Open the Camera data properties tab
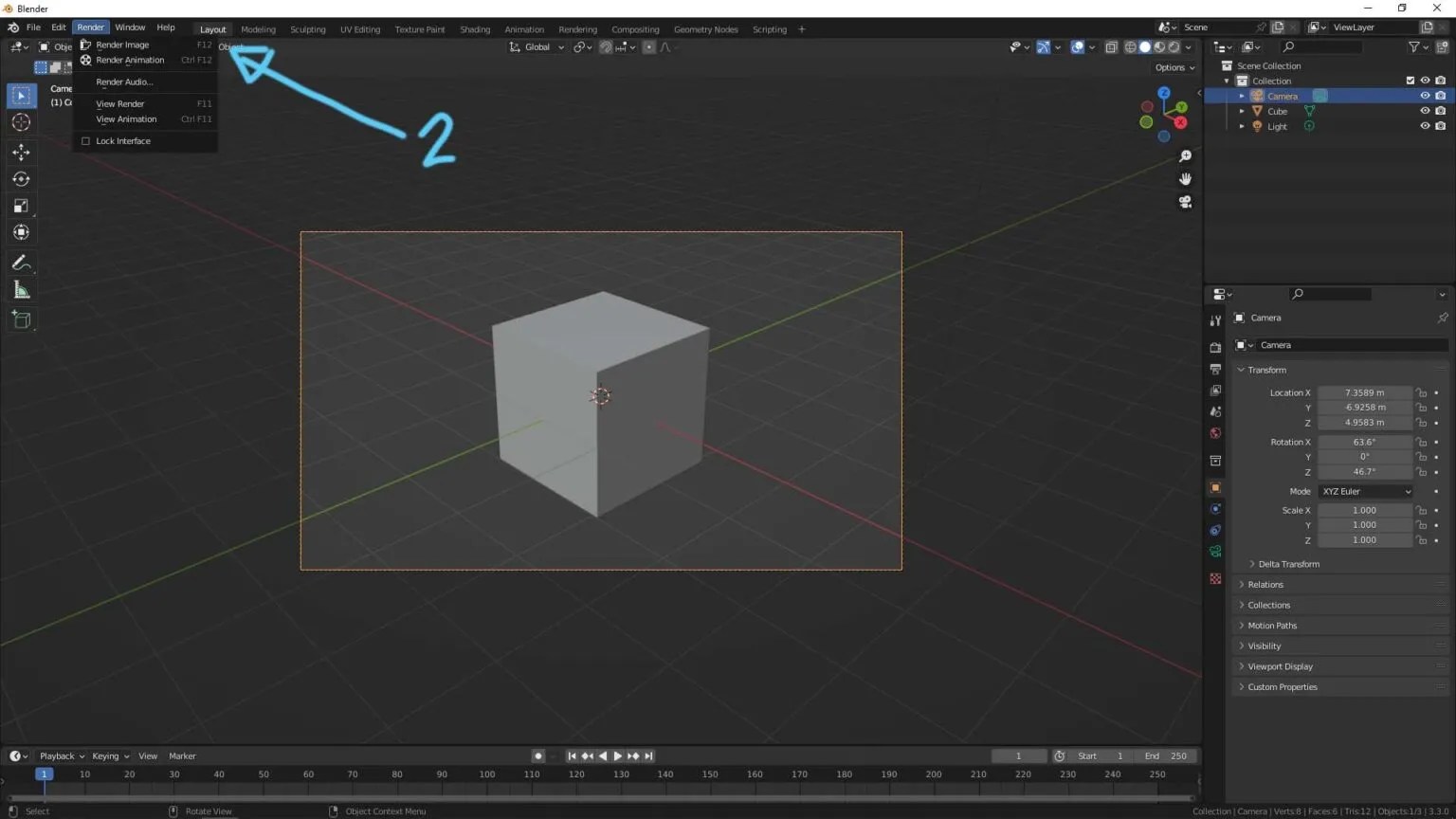1456x819 pixels. pos(1215,552)
